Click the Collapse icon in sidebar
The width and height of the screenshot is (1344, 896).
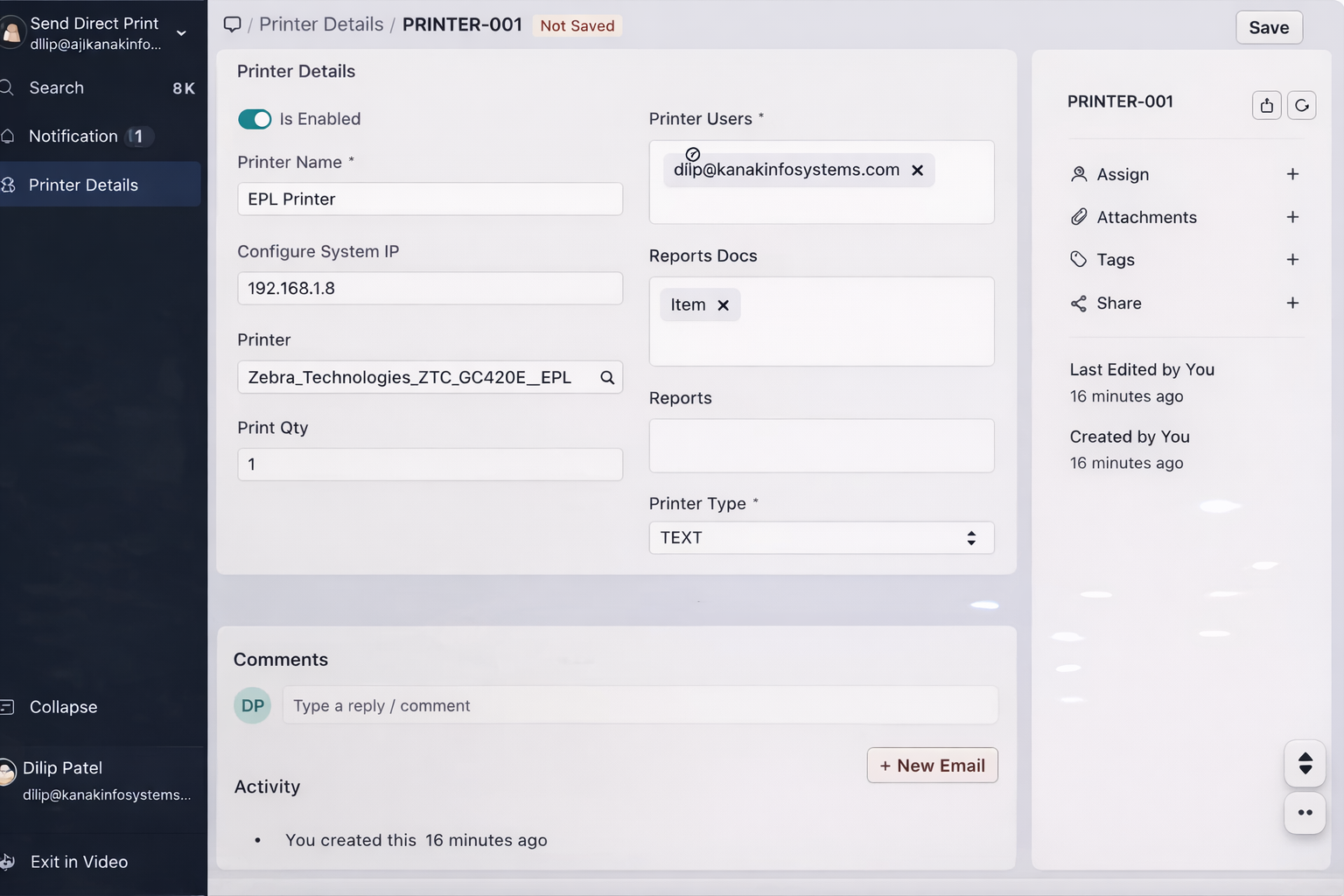point(7,707)
